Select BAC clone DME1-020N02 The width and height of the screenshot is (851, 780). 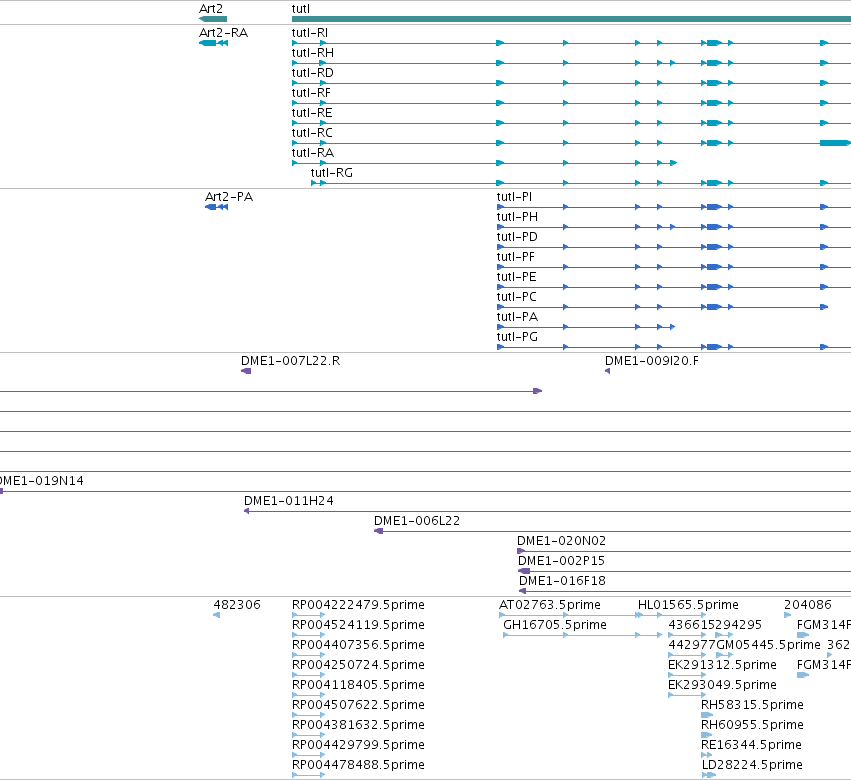click(561, 541)
